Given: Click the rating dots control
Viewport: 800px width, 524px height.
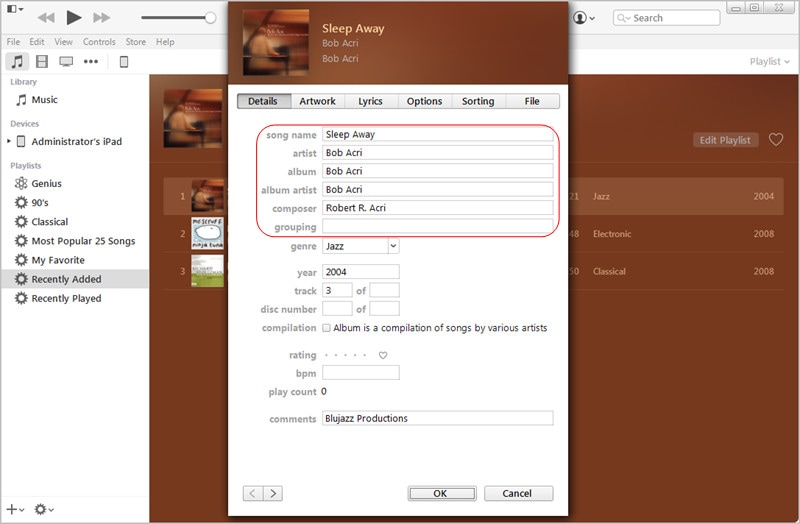Looking at the screenshot, I should coord(345,355).
